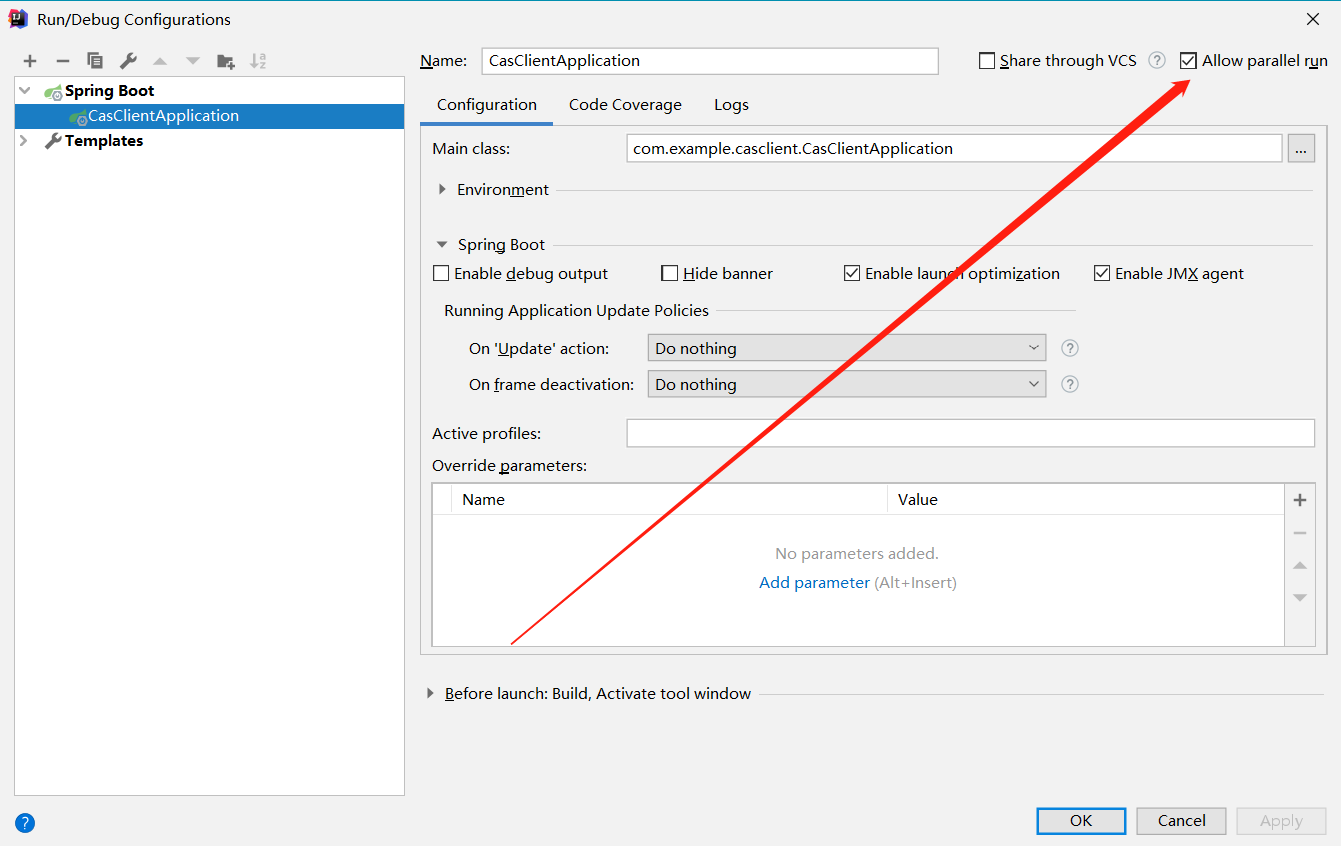Expand the Environment section
1341x846 pixels.
tap(443, 190)
